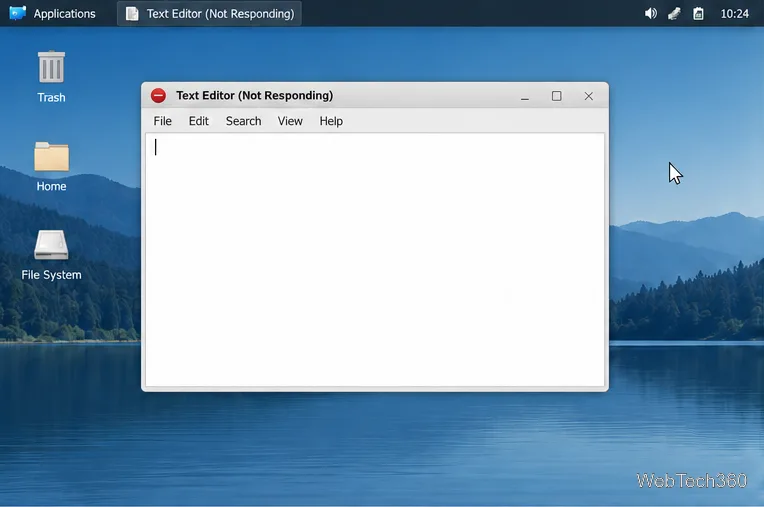Maximize the Text Editor window
This screenshot has width=764, height=507.
(x=556, y=96)
